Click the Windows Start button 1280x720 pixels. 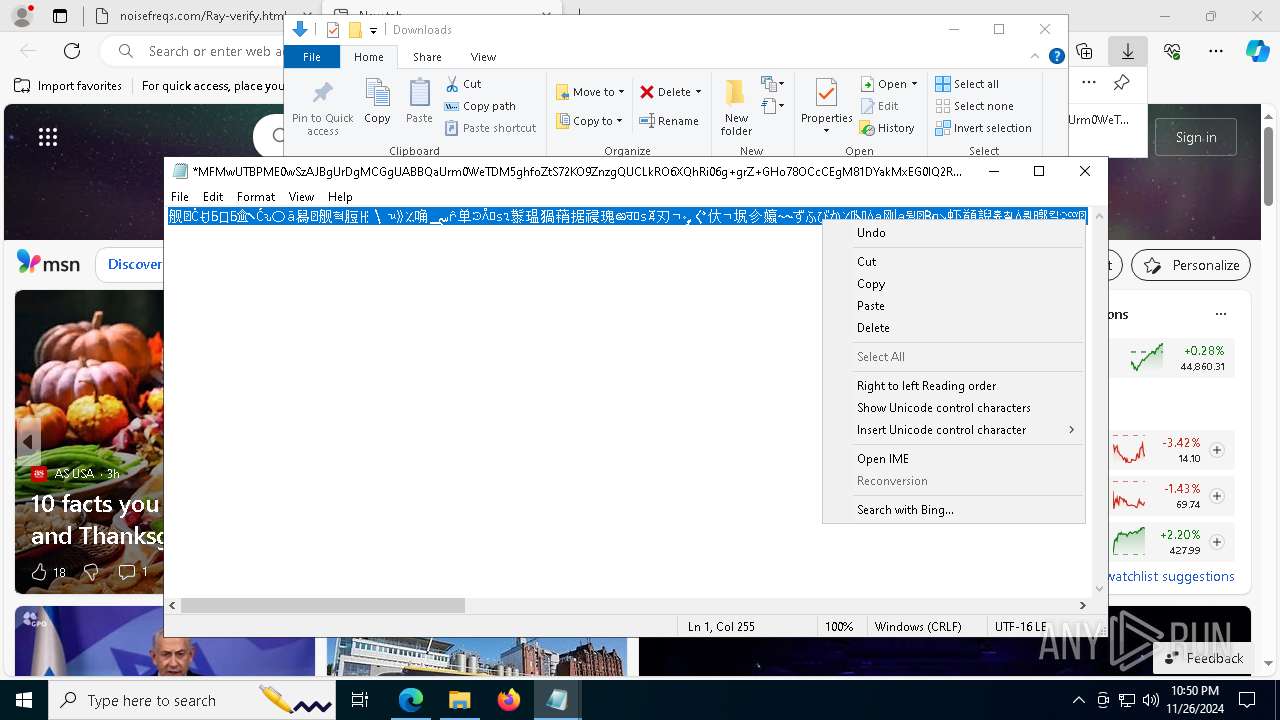(23, 700)
